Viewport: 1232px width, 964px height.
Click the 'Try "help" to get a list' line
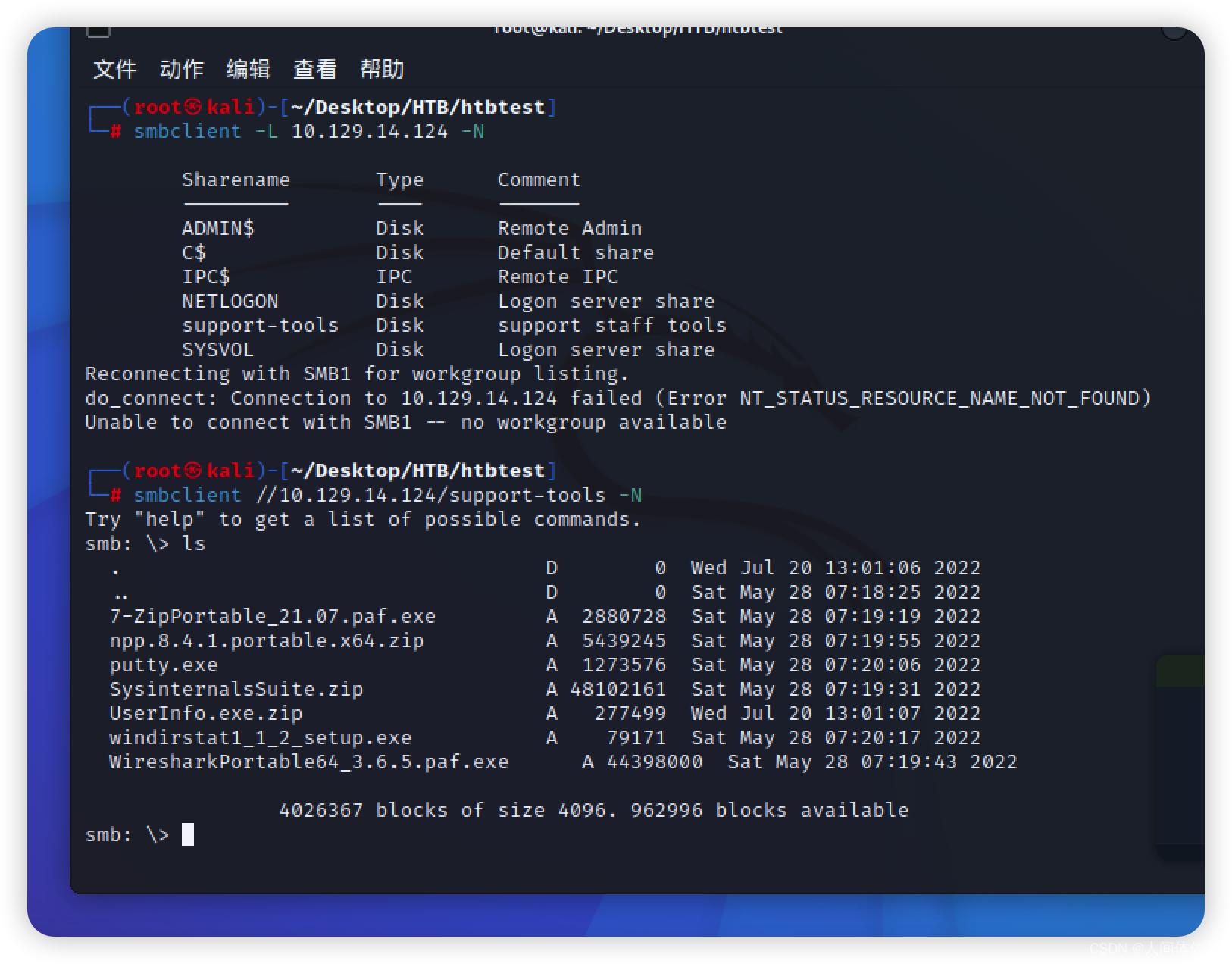coord(363,519)
